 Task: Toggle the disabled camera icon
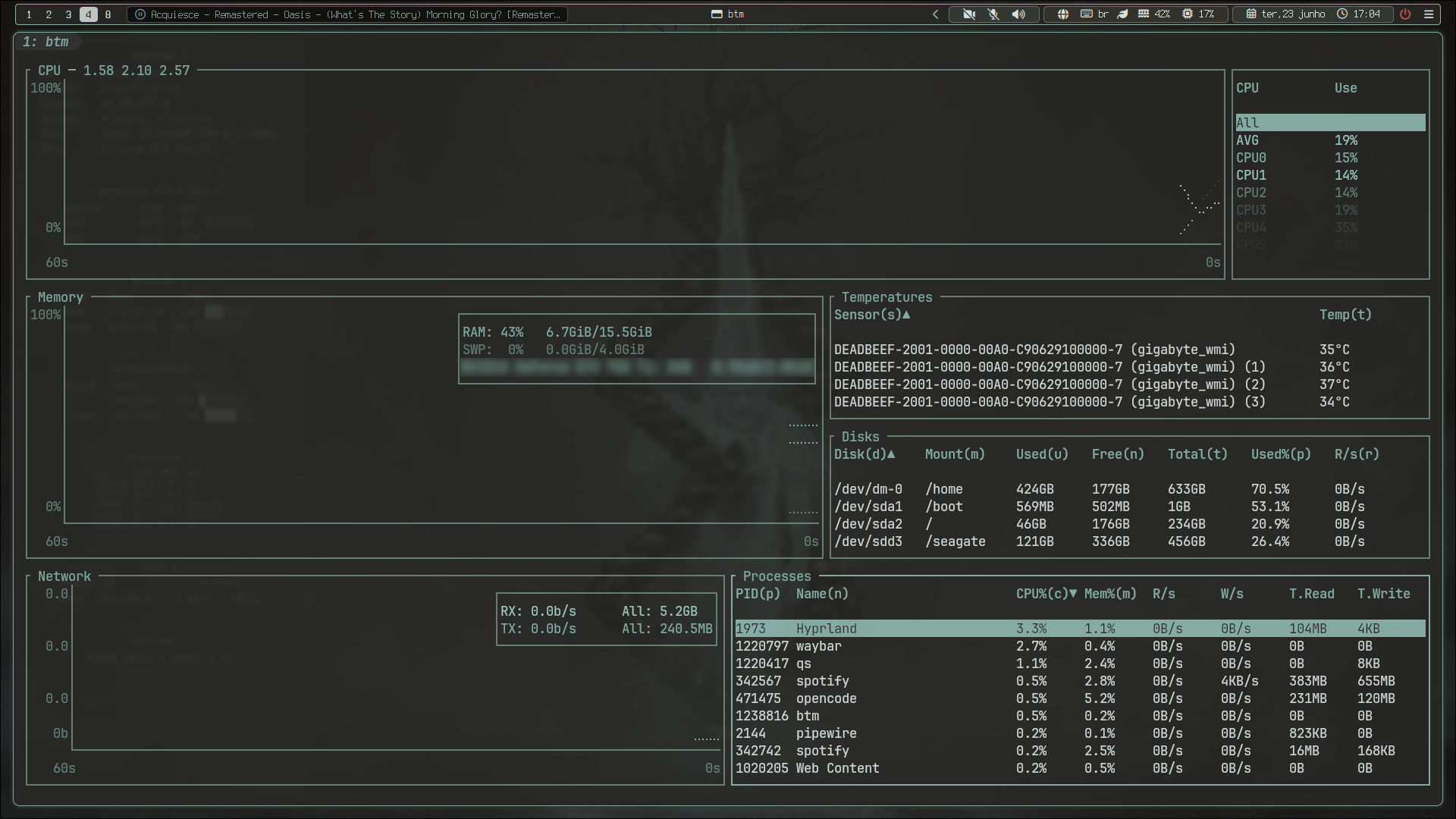click(x=969, y=14)
